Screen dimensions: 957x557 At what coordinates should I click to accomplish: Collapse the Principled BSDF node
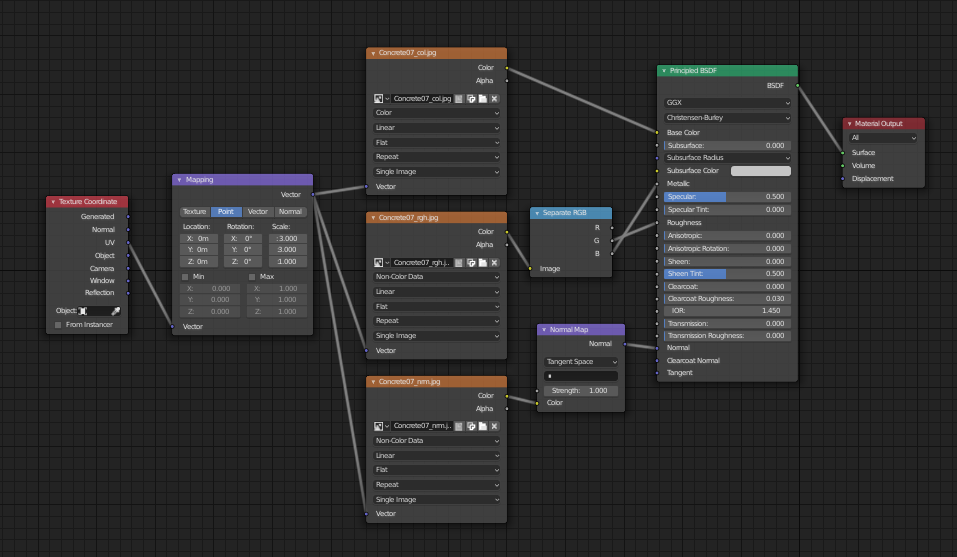tap(664, 71)
